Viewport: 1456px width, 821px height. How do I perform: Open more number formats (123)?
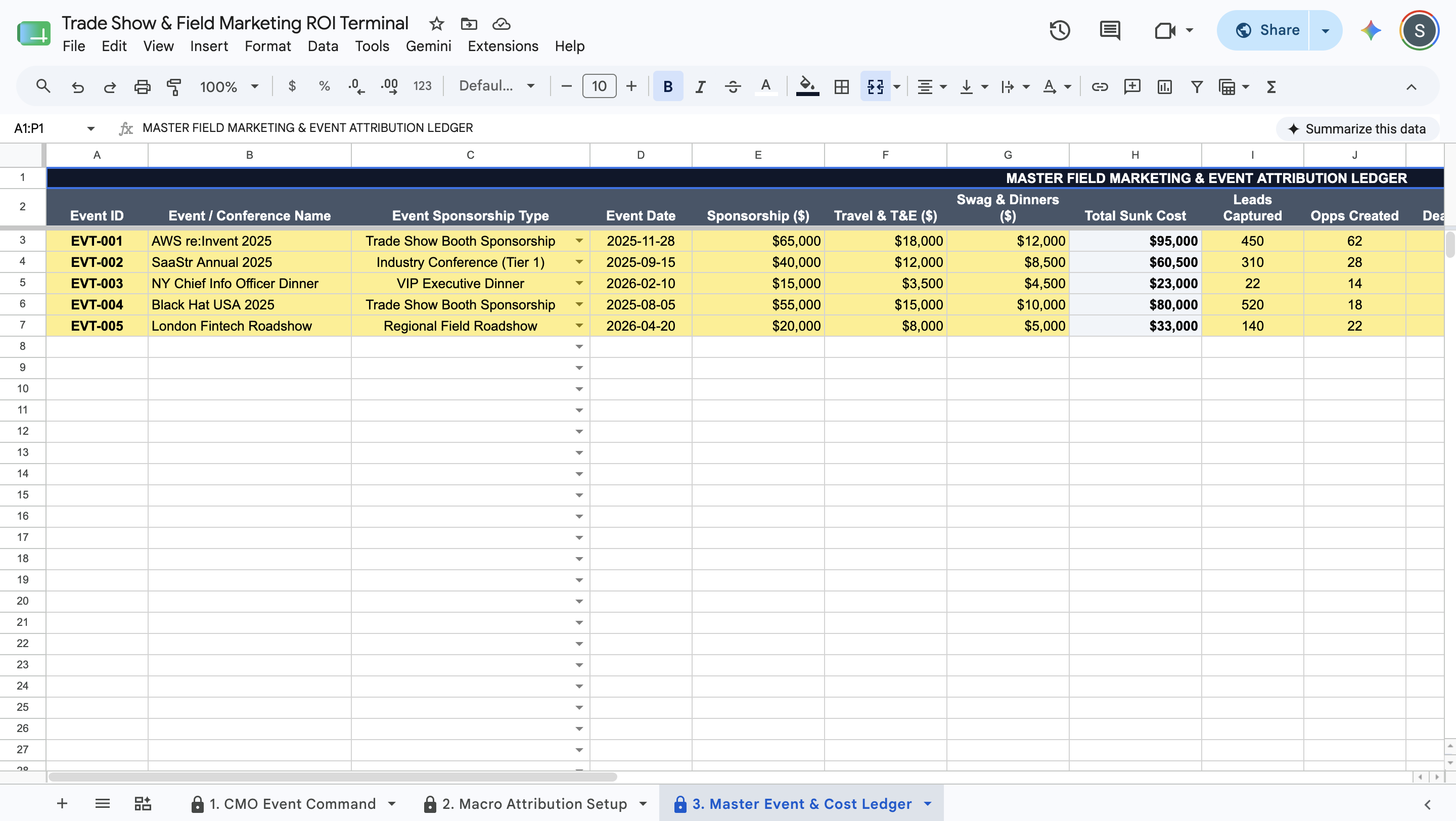(422, 86)
